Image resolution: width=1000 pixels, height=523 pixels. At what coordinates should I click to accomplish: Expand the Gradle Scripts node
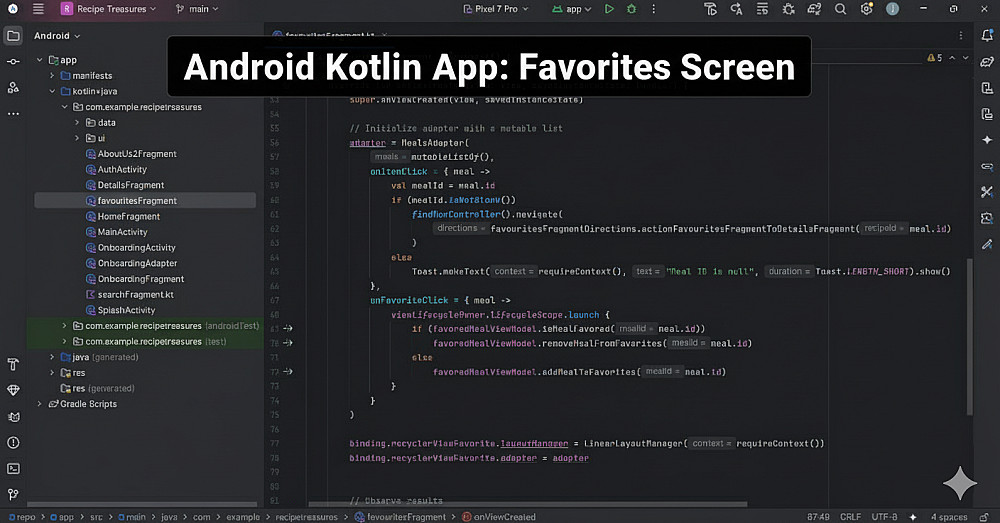(x=40, y=404)
